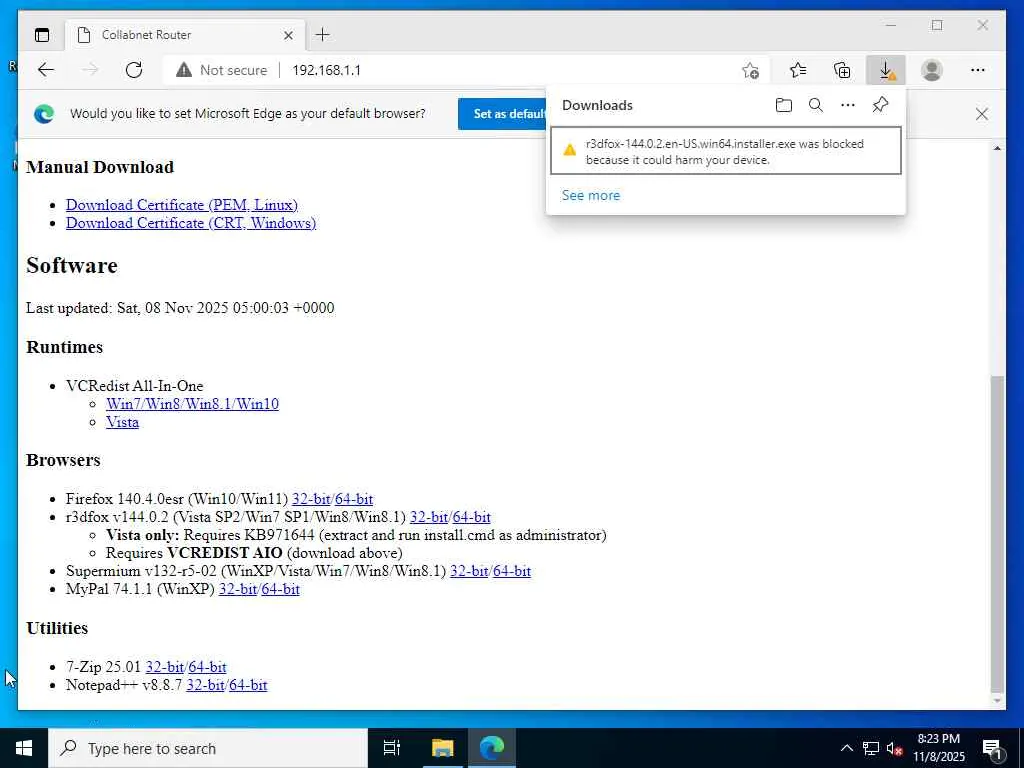This screenshot has height=768, width=1024.
Task: Toggle the Downloads toolbar button
Action: point(886,70)
